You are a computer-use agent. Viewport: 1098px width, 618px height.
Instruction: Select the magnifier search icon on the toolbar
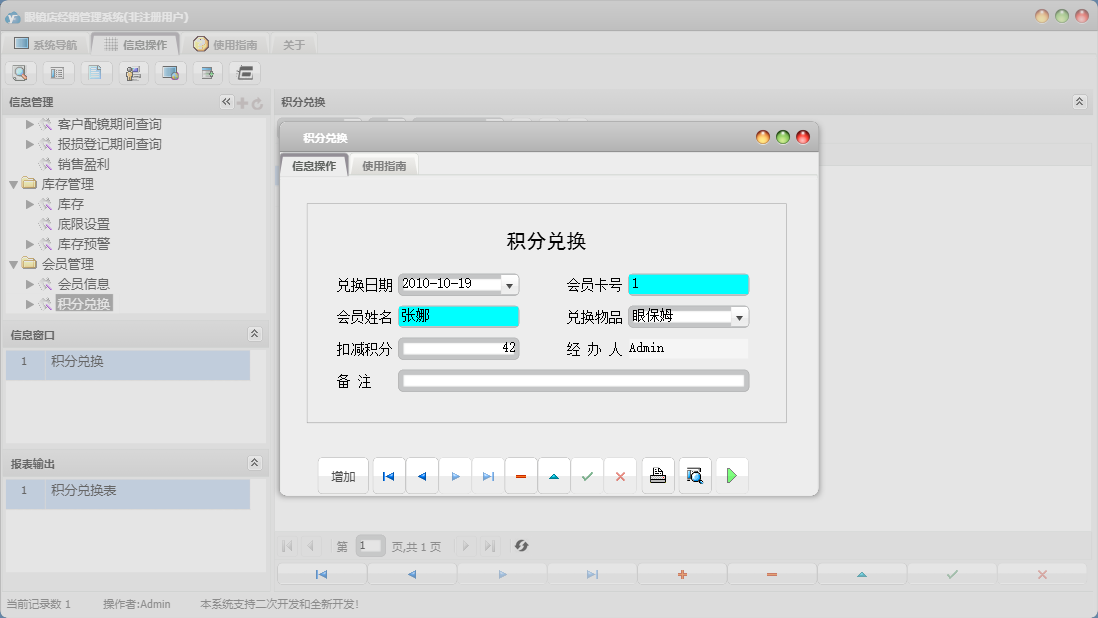click(x=20, y=72)
